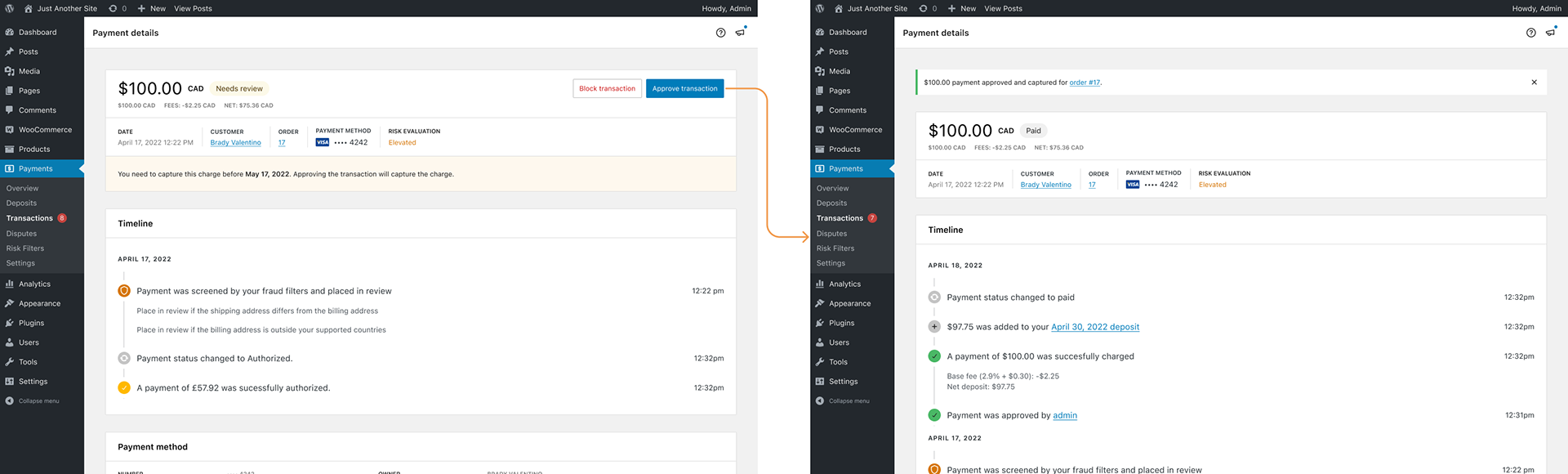The image size is (1568, 474).
Task: Open Media in left sidebar
Action: [x=42, y=71]
